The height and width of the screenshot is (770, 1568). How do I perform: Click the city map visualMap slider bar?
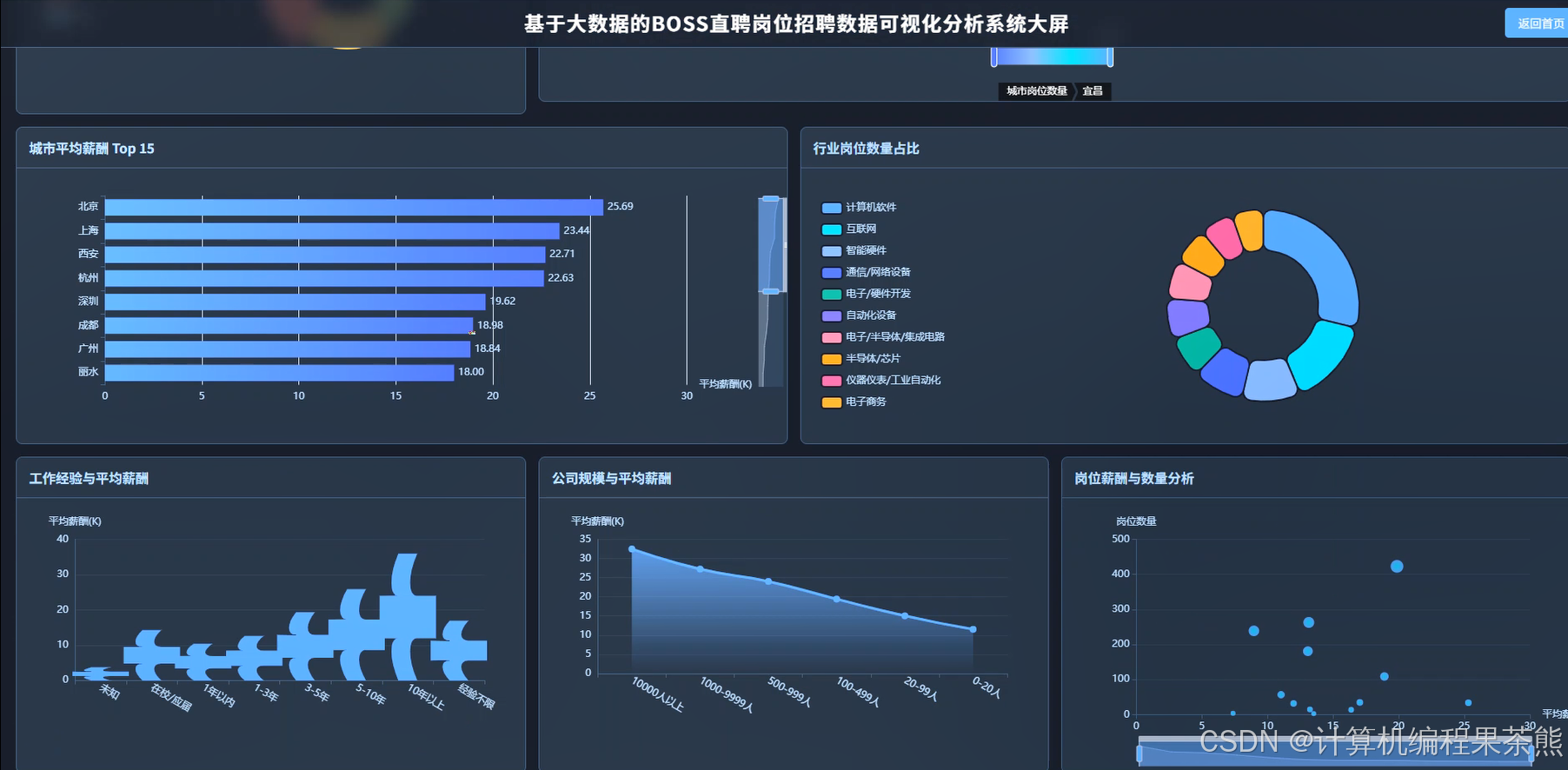tap(1052, 56)
